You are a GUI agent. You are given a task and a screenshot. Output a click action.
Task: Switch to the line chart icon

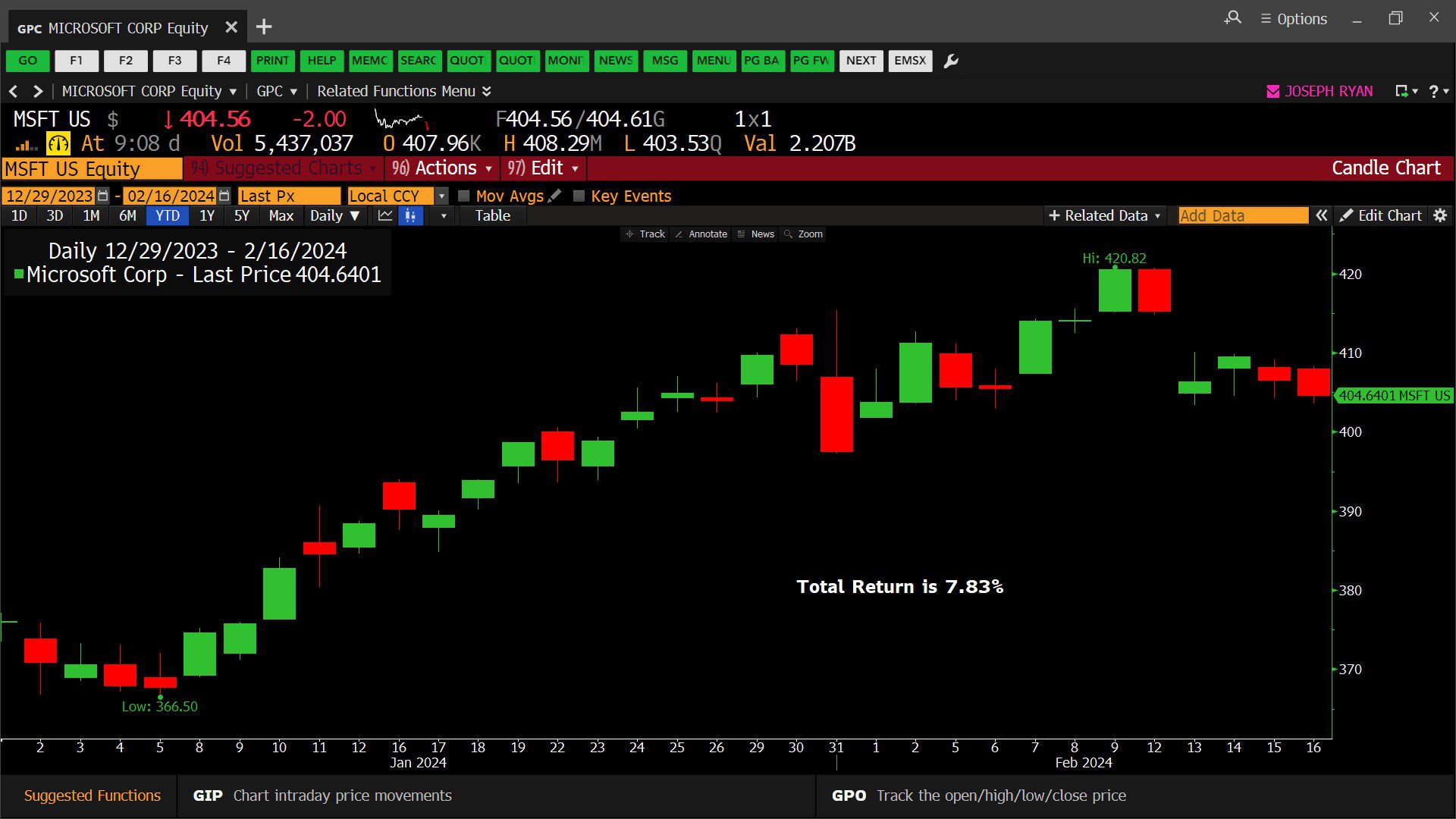point(385,216)
